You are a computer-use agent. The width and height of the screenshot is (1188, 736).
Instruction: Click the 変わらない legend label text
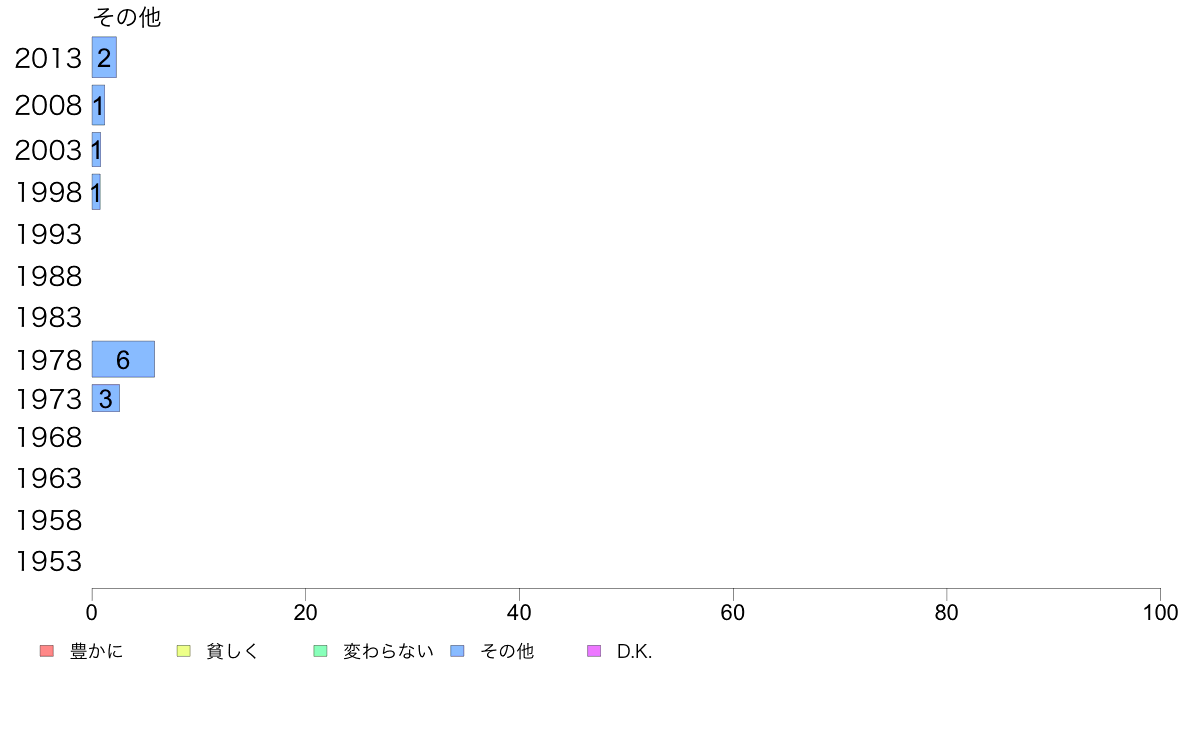click(x=388, y=651)
